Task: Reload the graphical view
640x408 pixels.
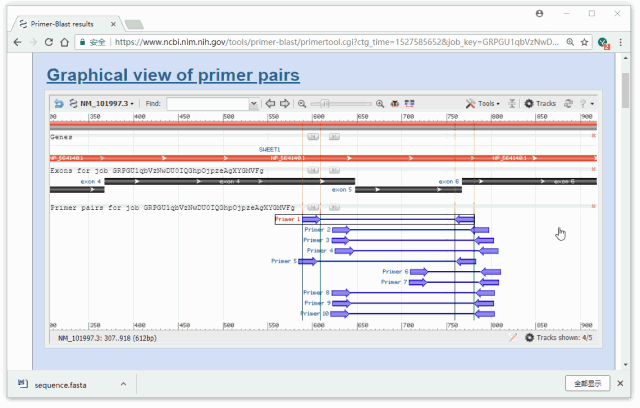Action: [568, 104]
